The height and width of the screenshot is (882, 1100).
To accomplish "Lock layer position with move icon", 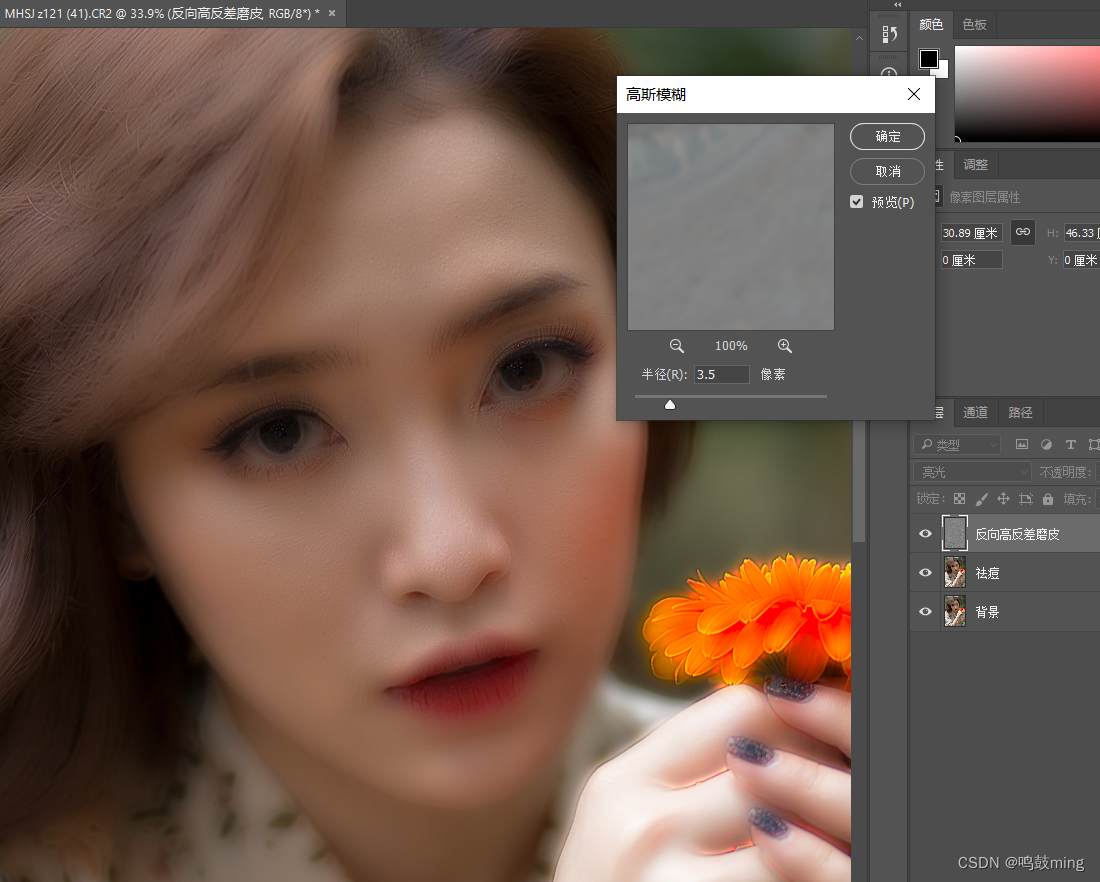I will (1003, 499).
